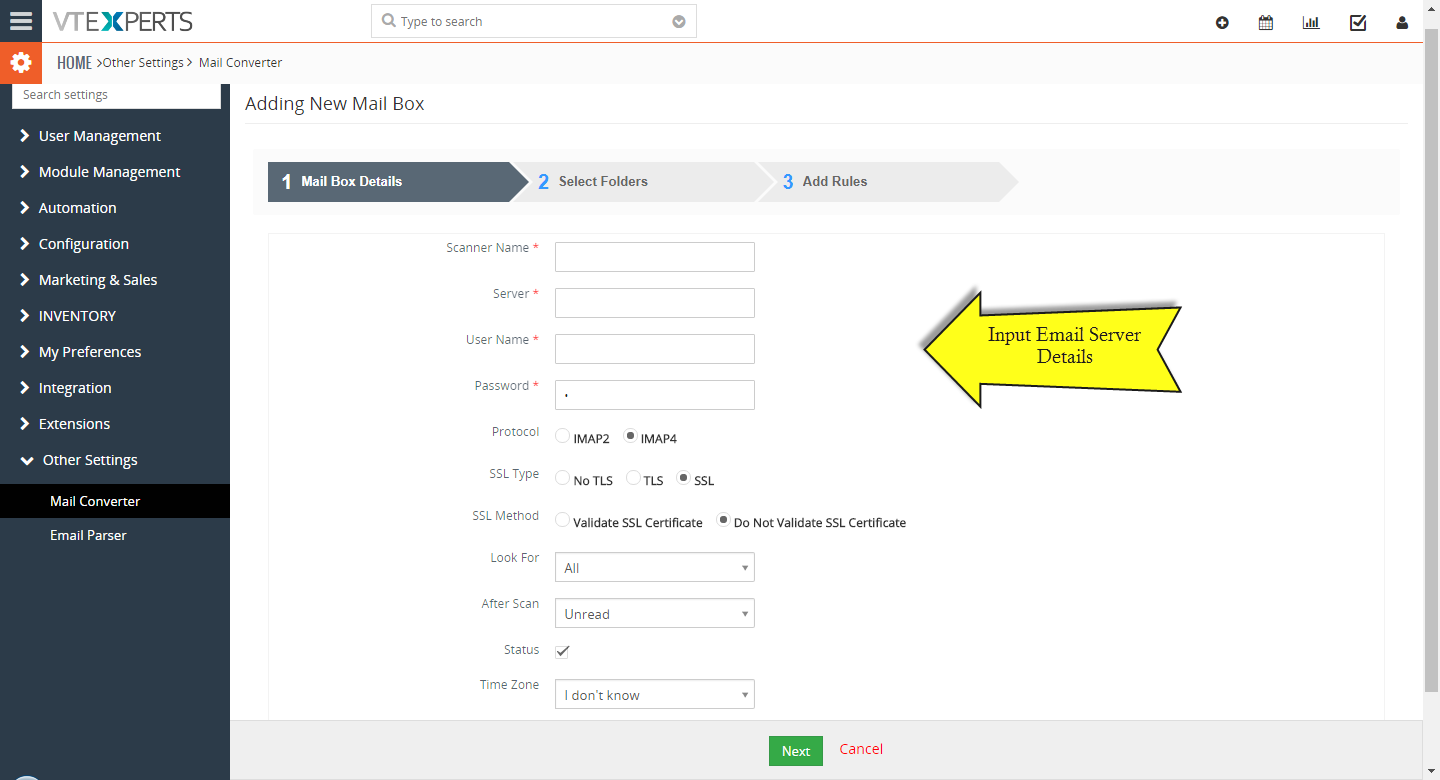Click the vertical page scrollbar
Image resolution: width=1440 pixels, height=780 pixels.
pyautogui.click(x=1431, y=360)
